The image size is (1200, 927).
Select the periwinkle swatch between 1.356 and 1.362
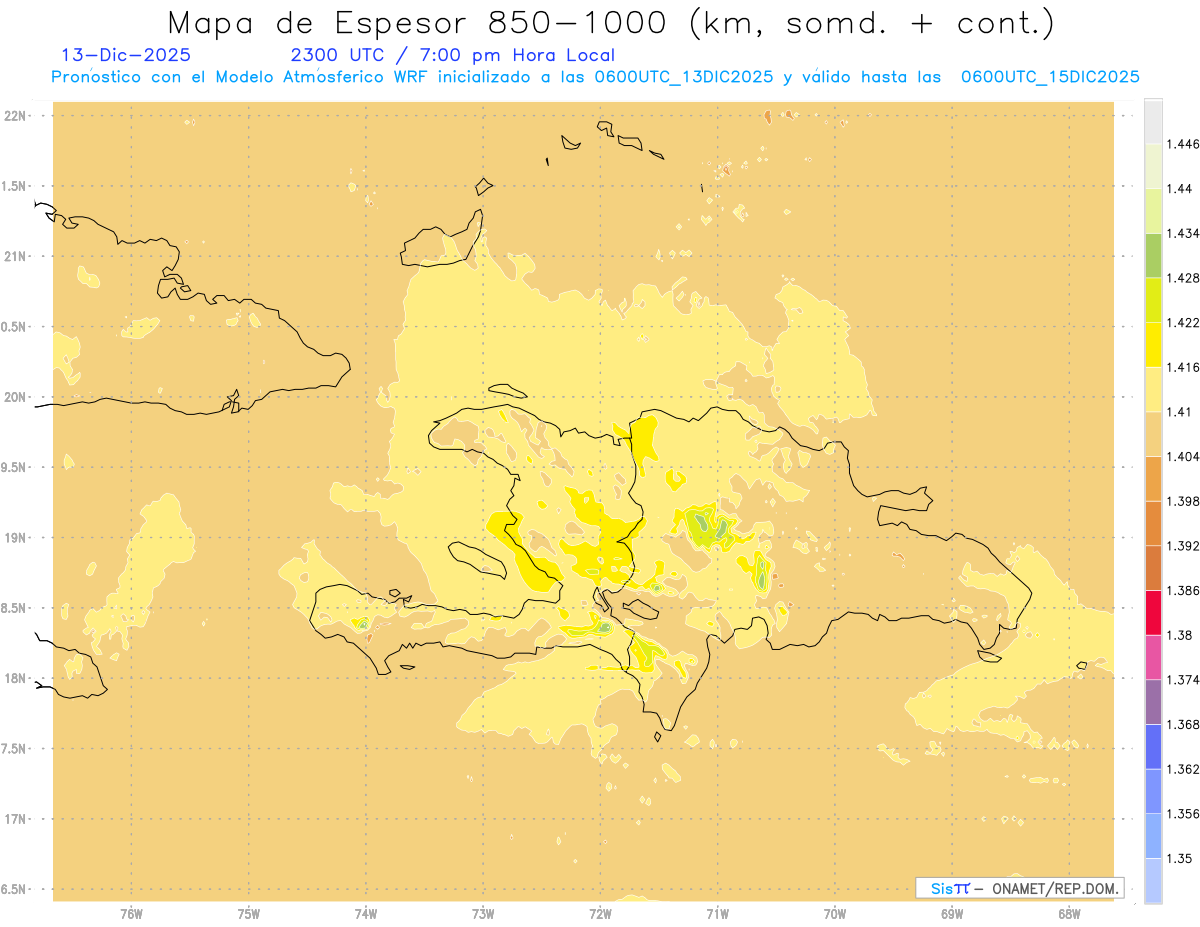[x=1153, y=791]
